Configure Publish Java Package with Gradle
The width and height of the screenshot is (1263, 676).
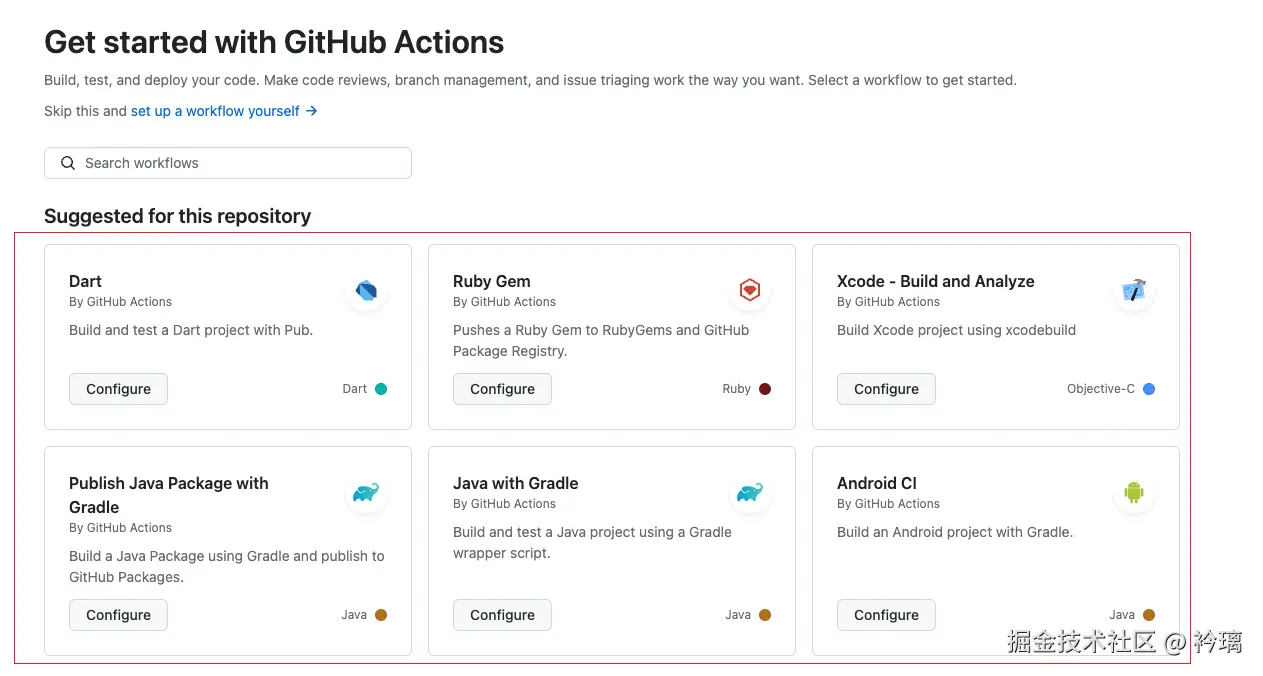point(118,615)
